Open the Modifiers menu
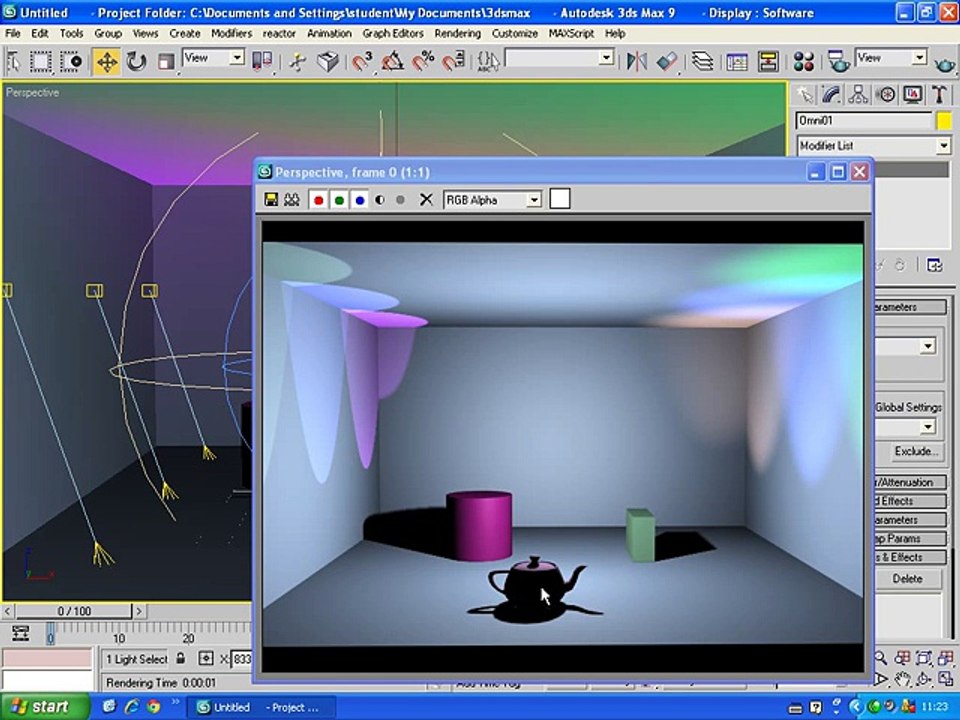 point(231,33)
